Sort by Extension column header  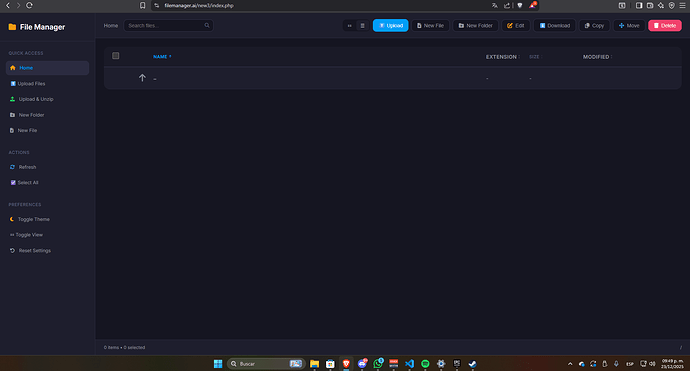[503, 57]
